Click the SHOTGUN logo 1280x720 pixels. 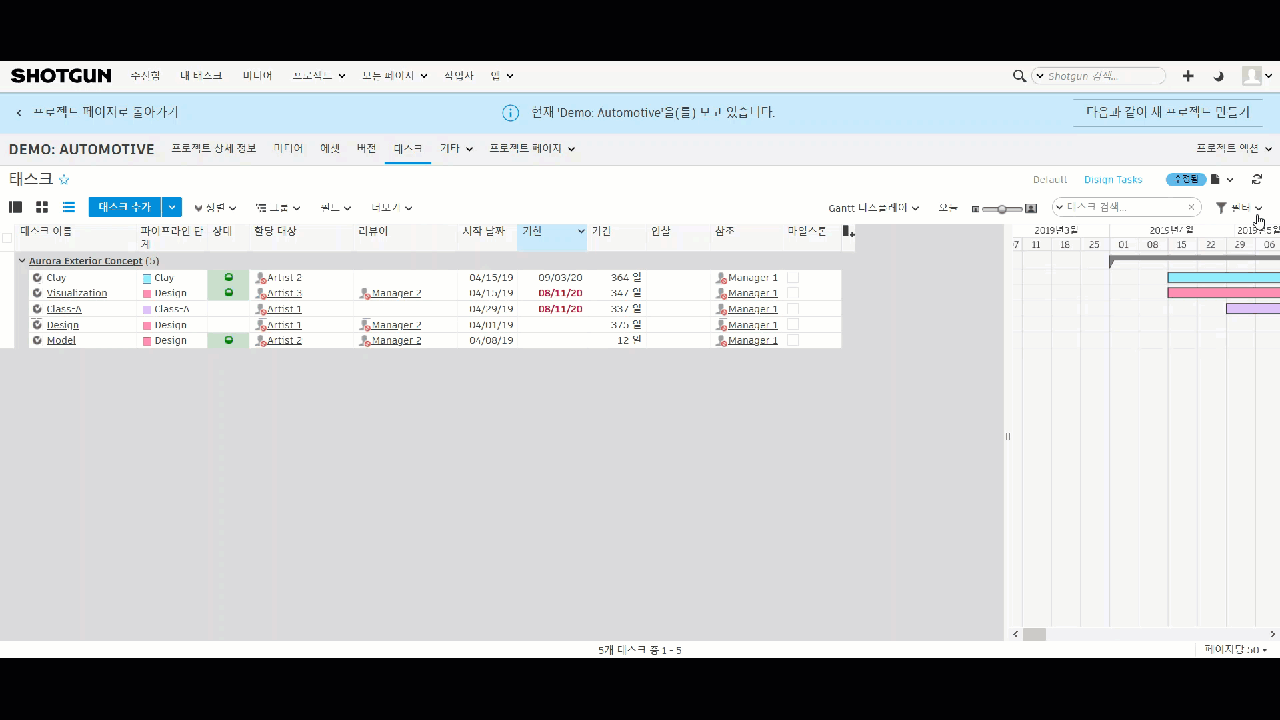(62, 76)
